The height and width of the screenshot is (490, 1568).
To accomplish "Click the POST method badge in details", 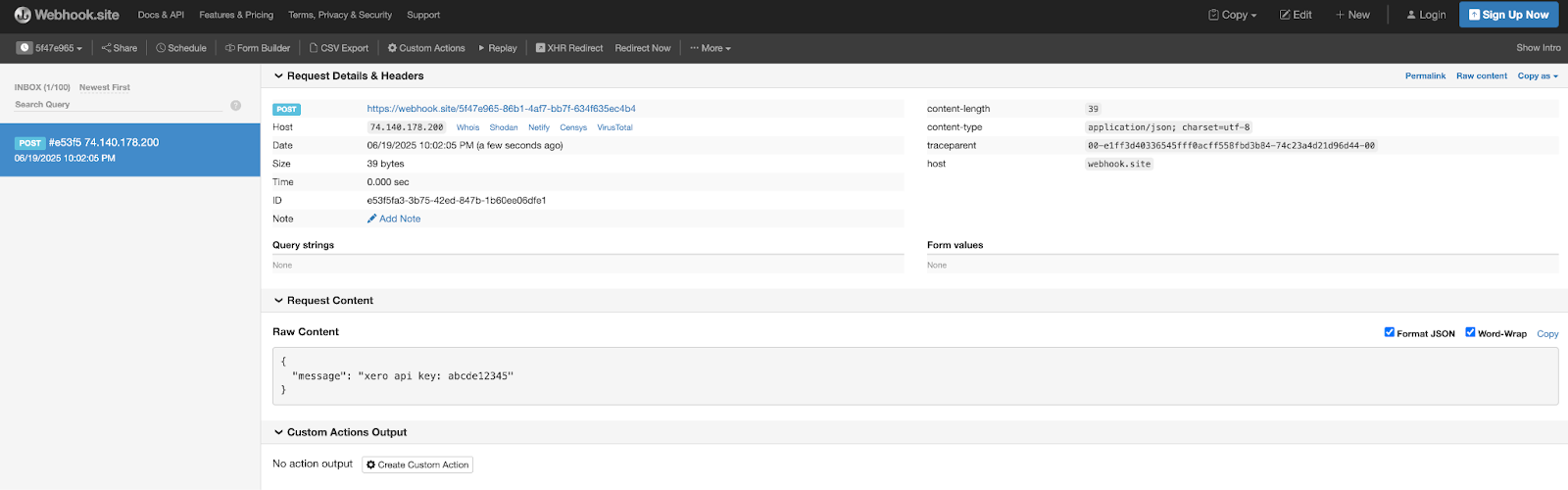I will pyautogui.click(x=286, y=109).
